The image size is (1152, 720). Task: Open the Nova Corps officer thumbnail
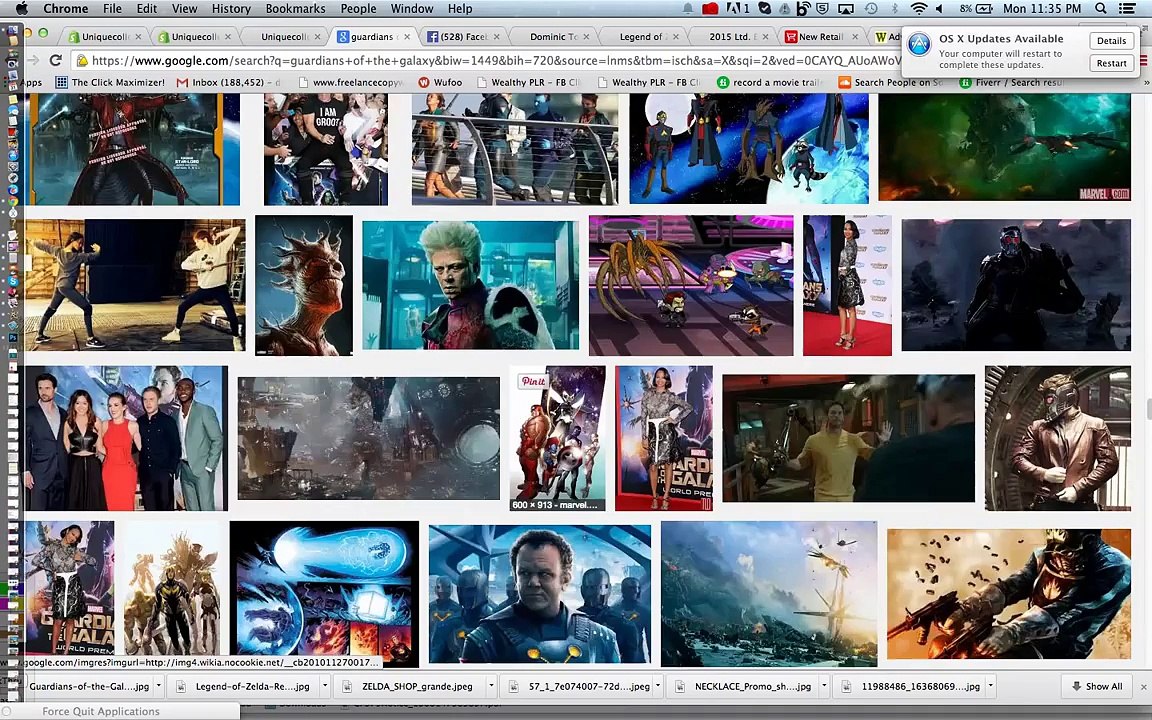coord(540,594)
